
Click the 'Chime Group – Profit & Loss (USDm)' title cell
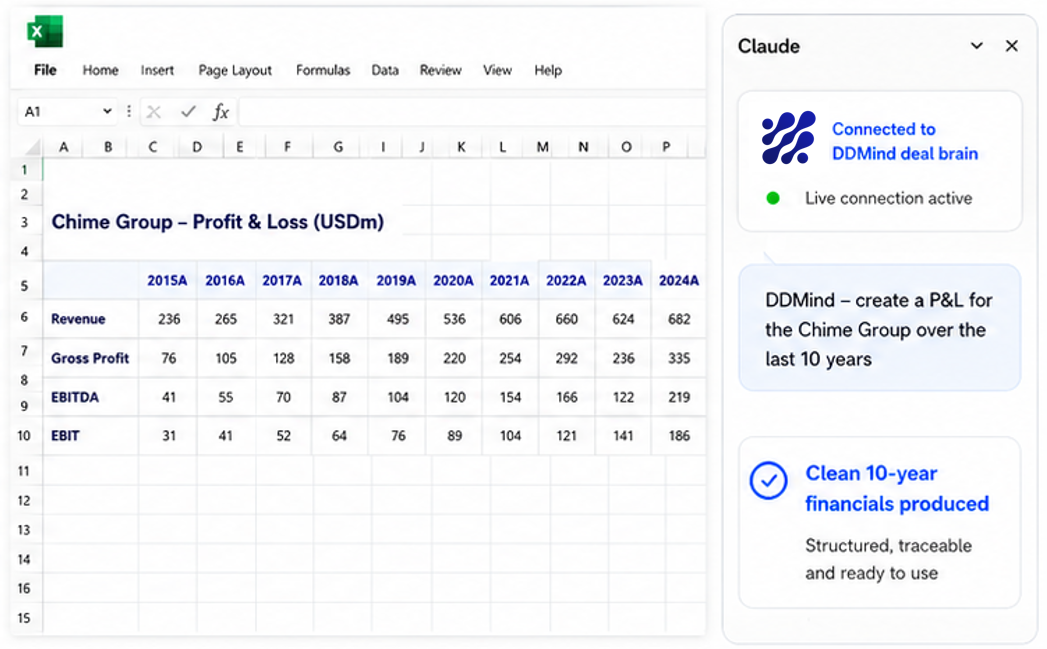pyautogui.click(x=218, y=222)
